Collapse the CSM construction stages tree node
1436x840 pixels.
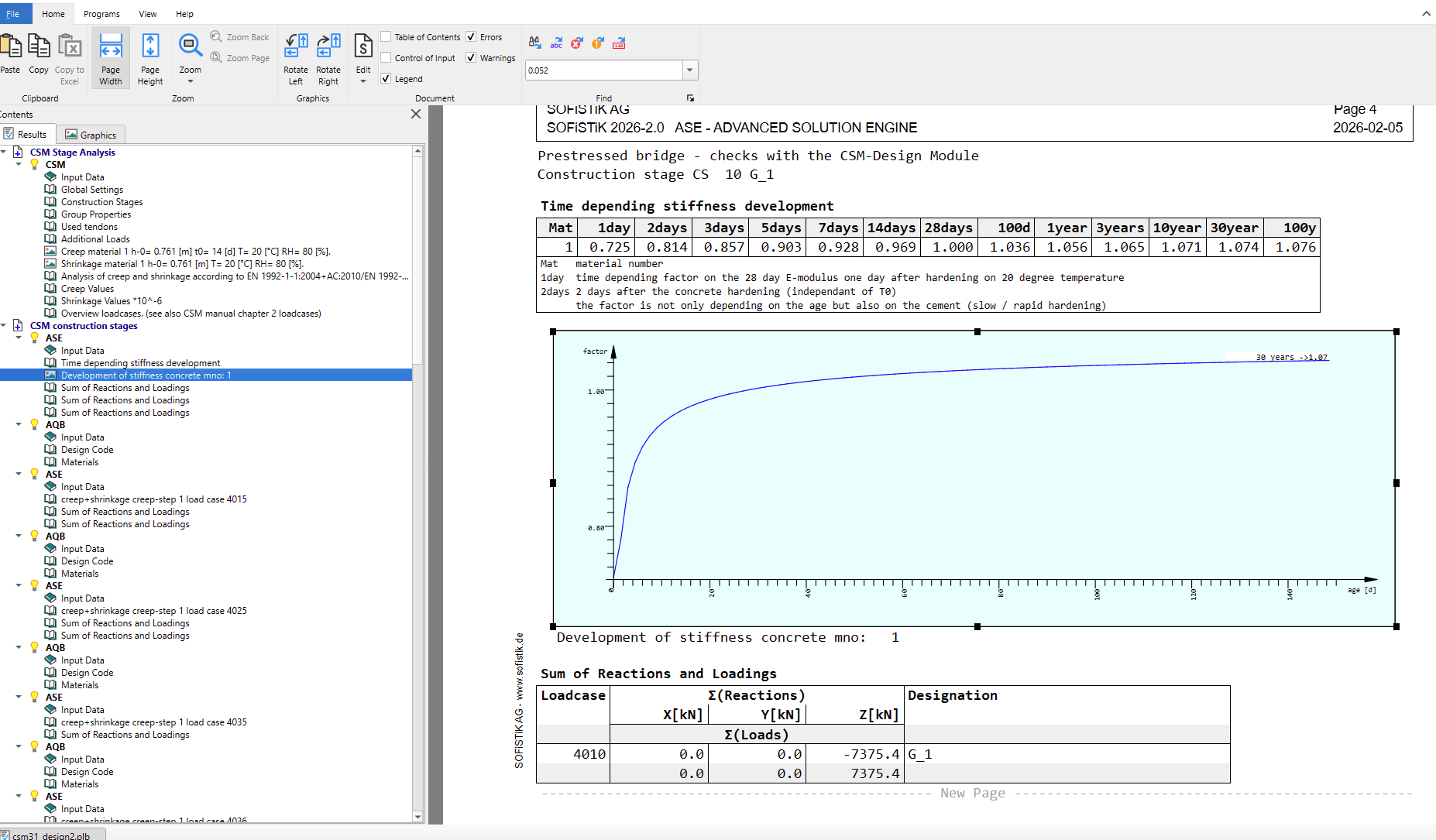coord(5,326)
